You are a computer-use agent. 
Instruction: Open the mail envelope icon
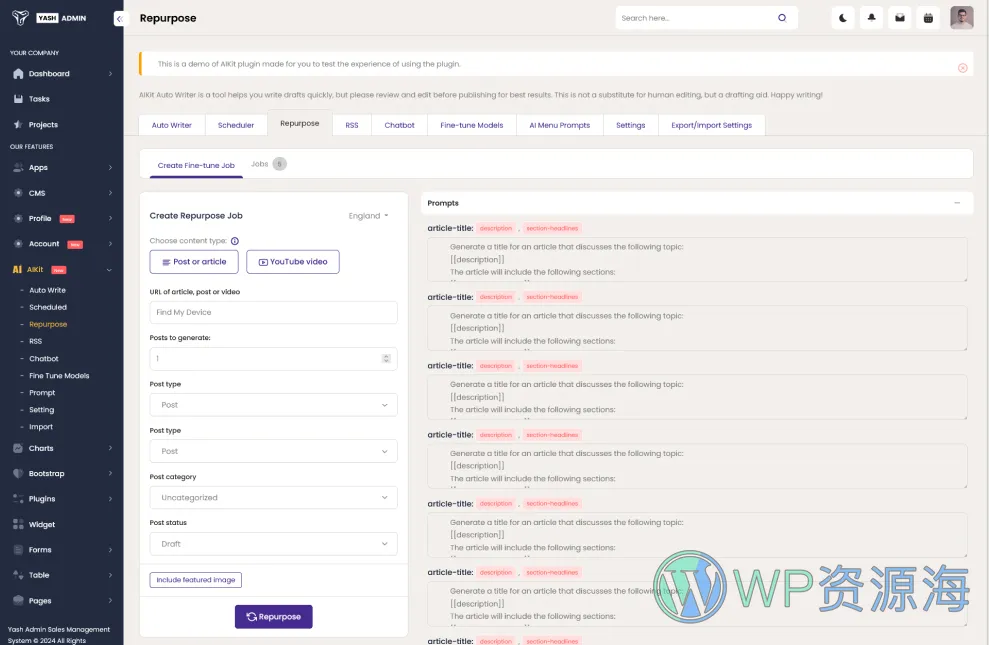(x=900, y=18)
